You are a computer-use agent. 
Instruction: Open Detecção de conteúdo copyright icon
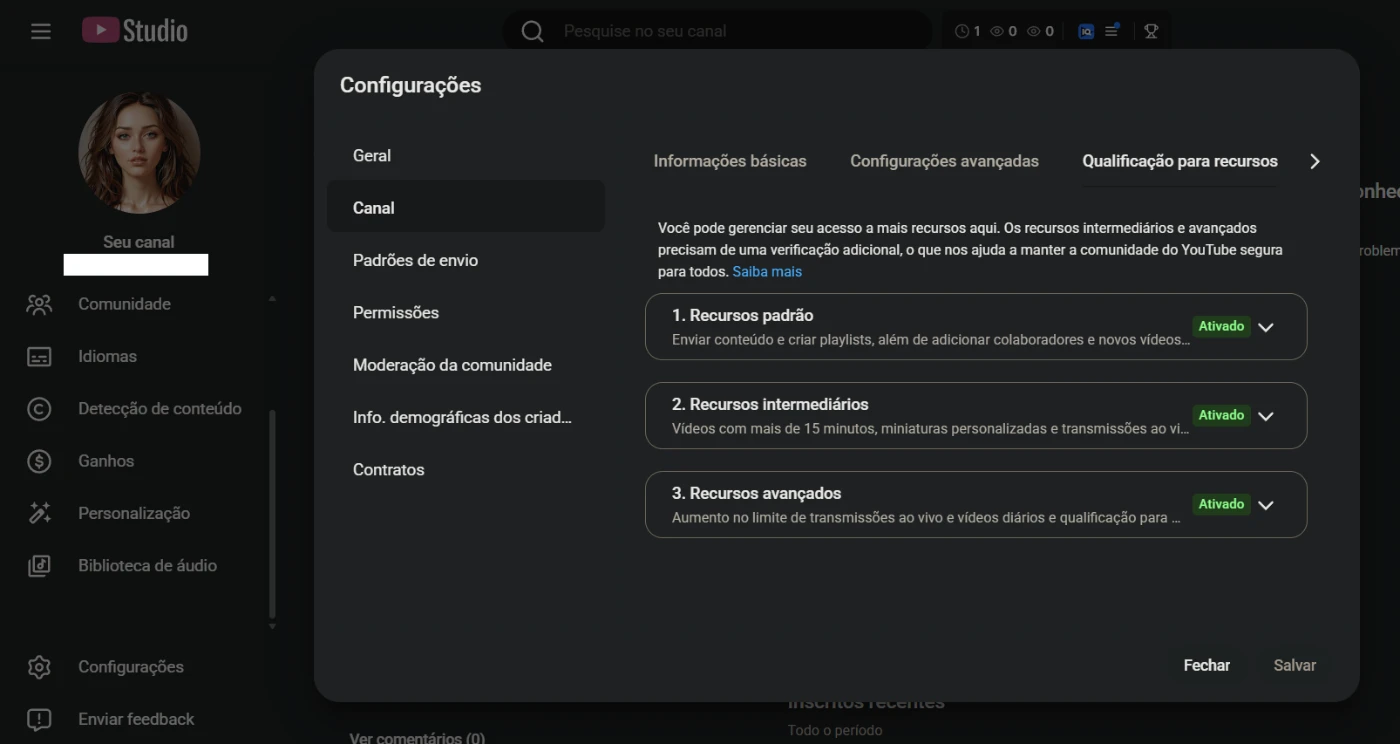pos(39,409)
